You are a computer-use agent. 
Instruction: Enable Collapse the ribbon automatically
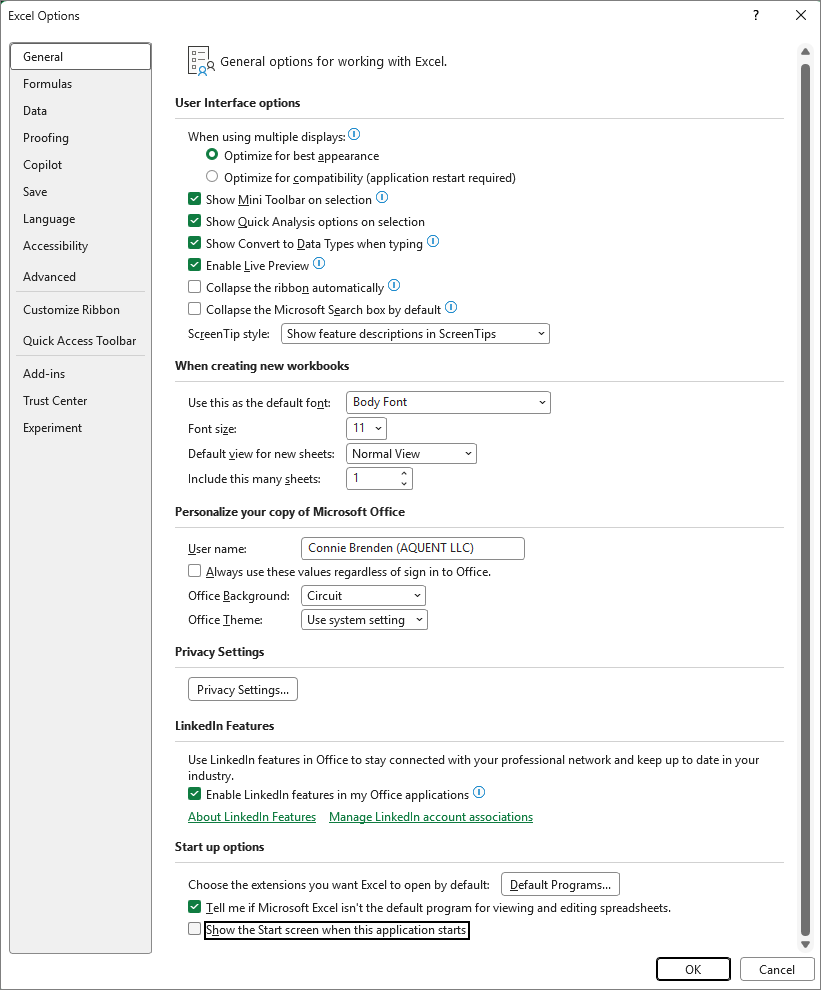pyautogui.click(x=195, y=287)
